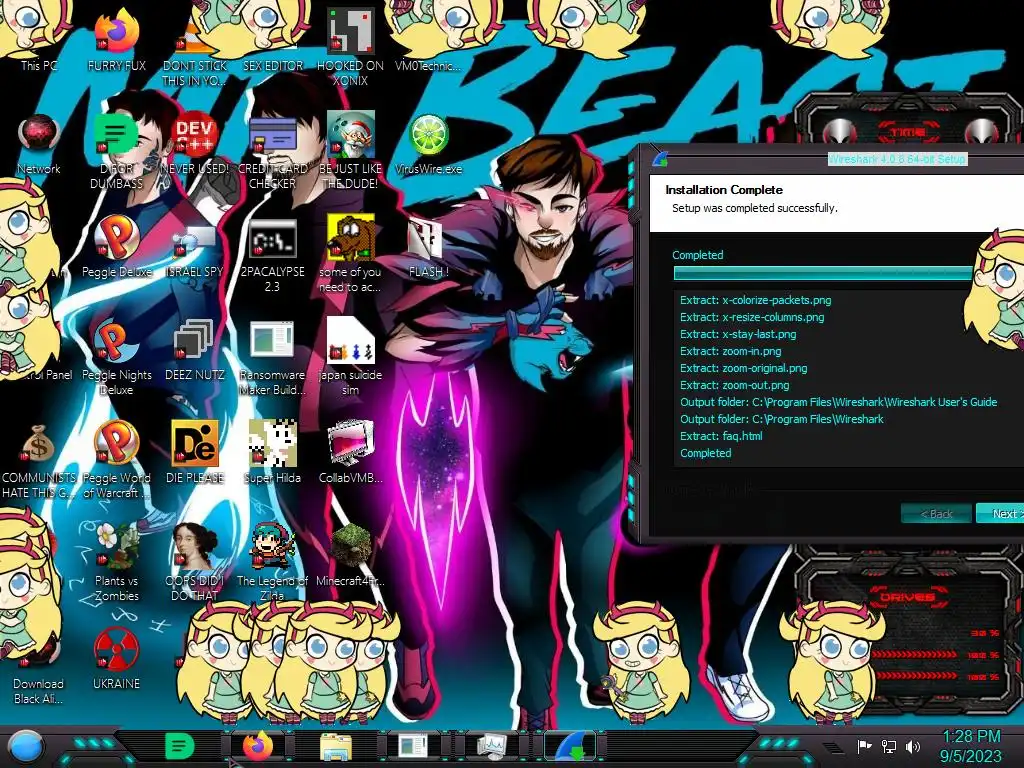Image resolution: width=1024 pixels, height=768 pixels.
Task: Select the Super Hilda desktop icon
Action: [x=272, y=453]
